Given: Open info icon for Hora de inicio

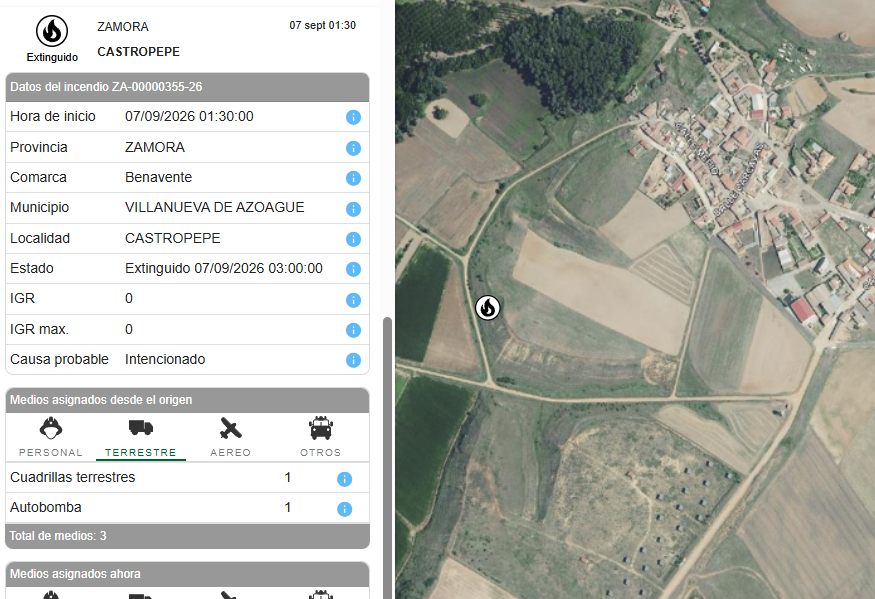Looking at the screenshot, I should pyautogui.click(x=353, y=117).
